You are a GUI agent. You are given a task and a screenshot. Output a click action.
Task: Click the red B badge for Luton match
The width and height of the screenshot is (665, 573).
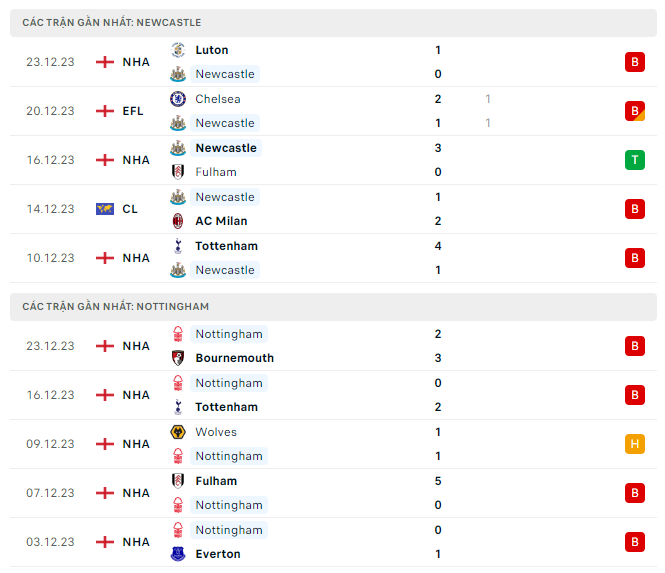pyautogui.click(x=635, y=62)
